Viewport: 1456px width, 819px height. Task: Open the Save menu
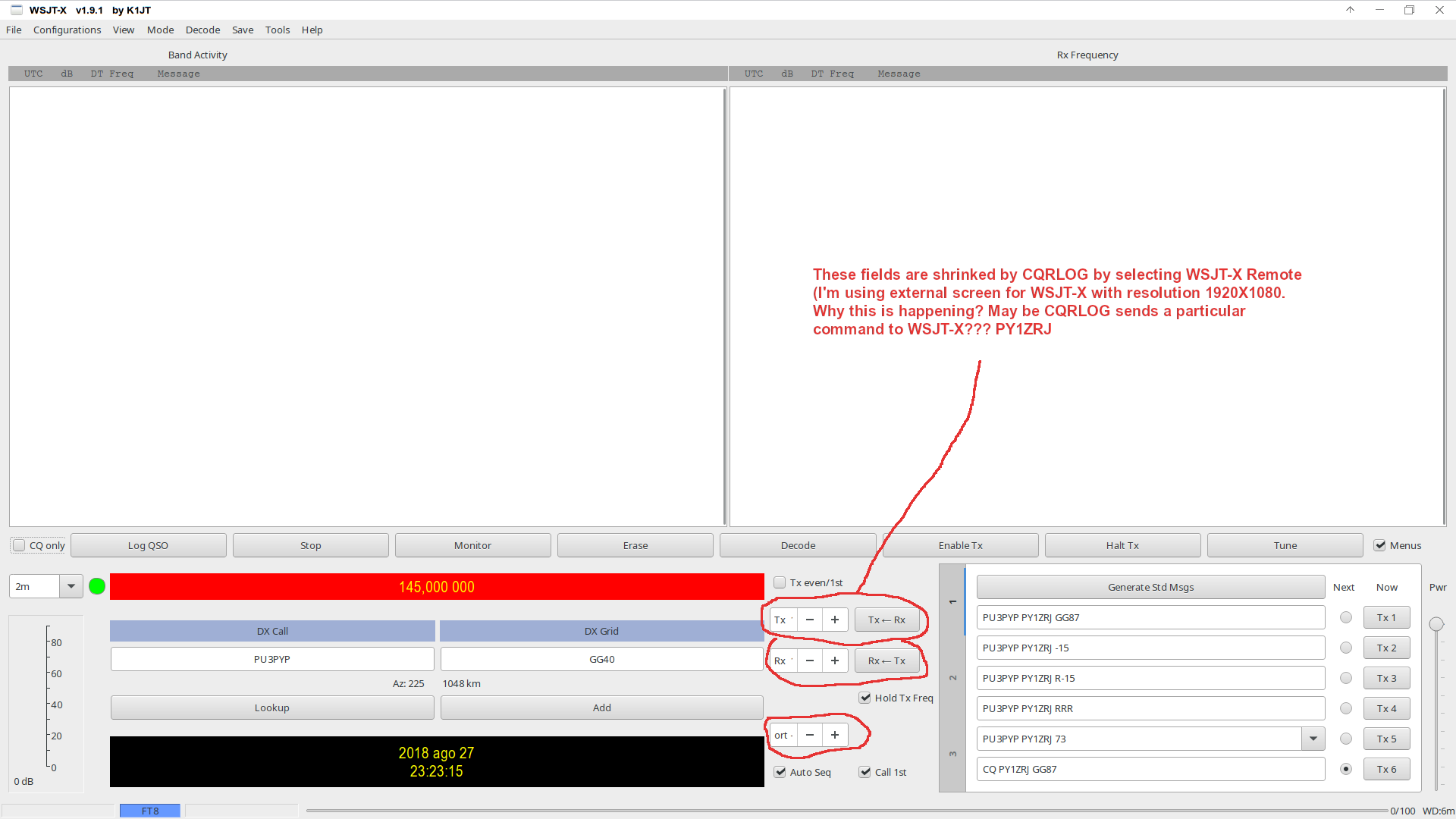243,30
